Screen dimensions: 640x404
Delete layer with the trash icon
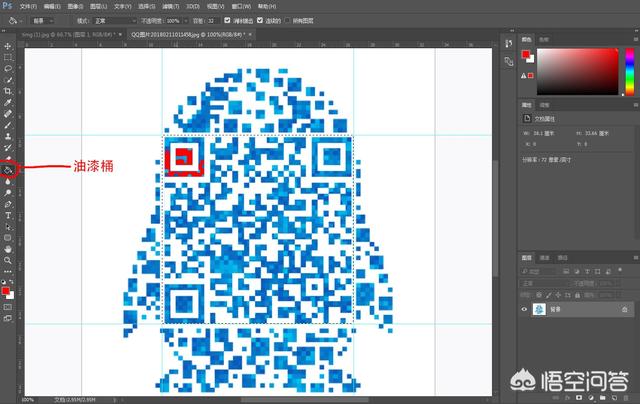[x=626, y=397]
